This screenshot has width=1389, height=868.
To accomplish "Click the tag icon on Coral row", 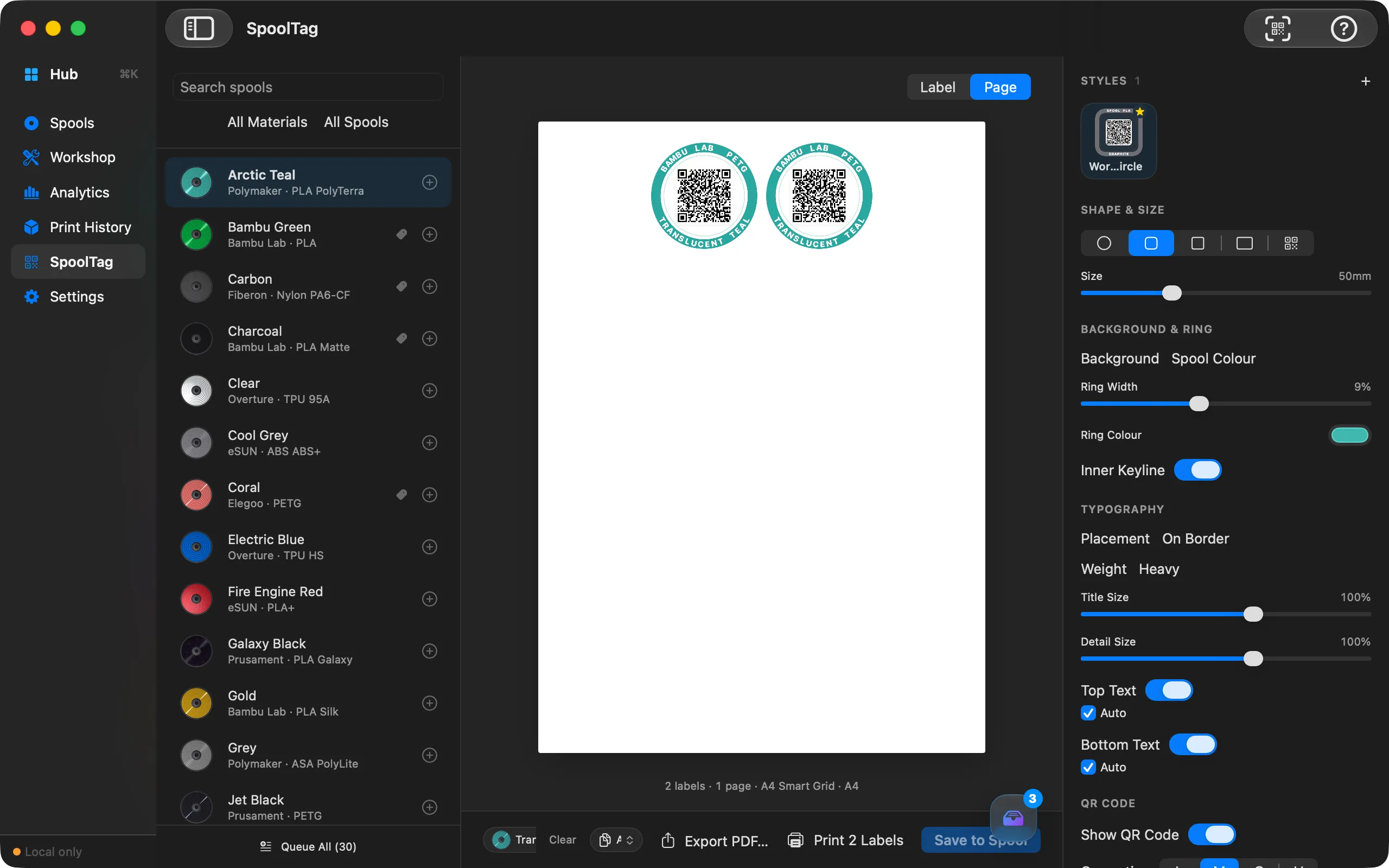I will (x=402, y=495).
